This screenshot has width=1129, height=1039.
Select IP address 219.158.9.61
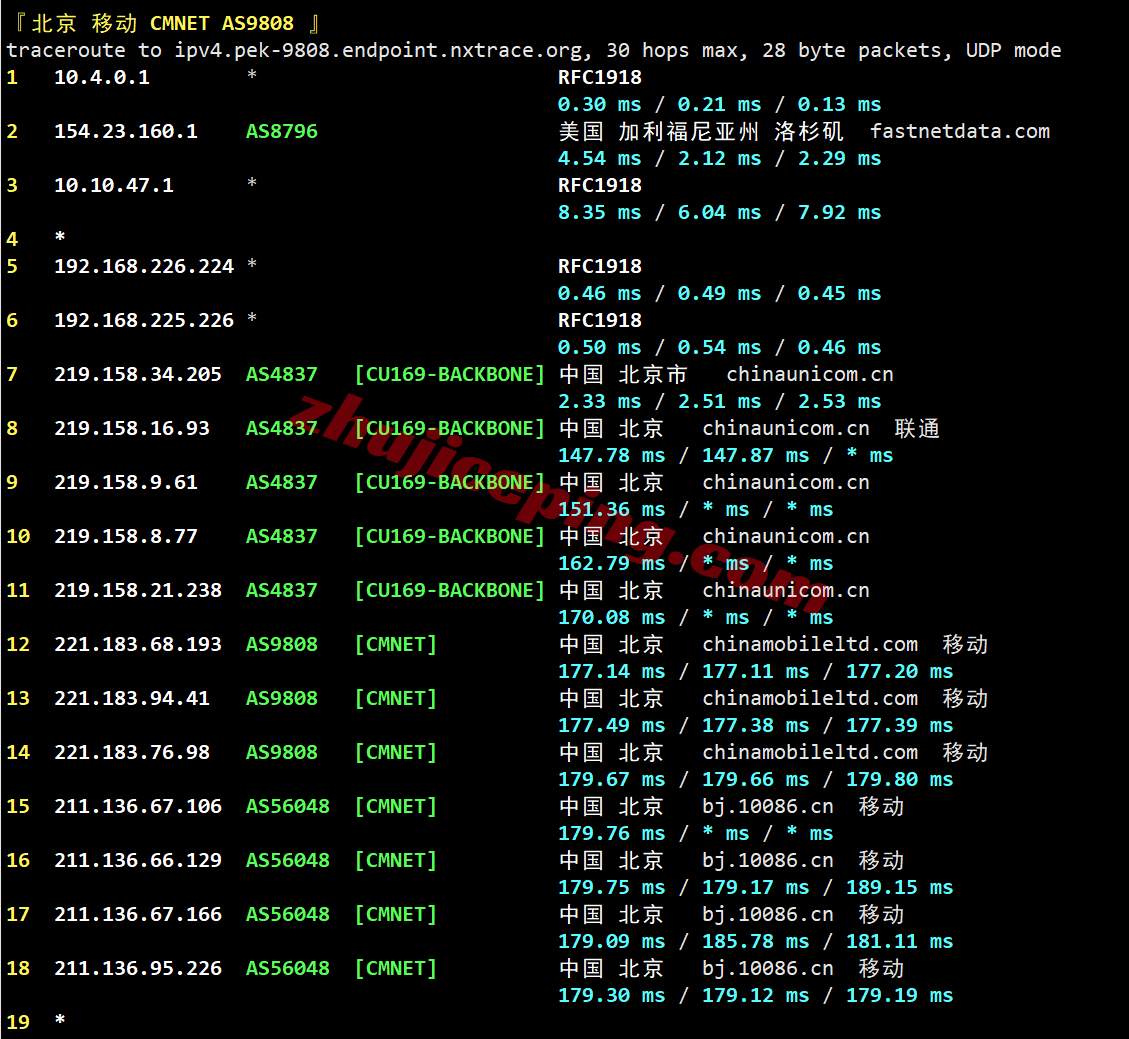coord(126,482)
